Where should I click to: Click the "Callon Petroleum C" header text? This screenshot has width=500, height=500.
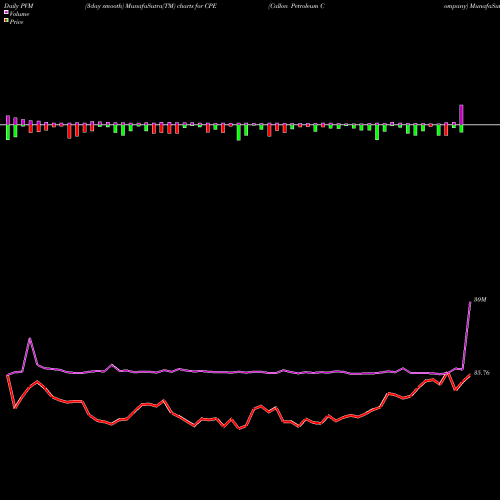pos(296,6)
